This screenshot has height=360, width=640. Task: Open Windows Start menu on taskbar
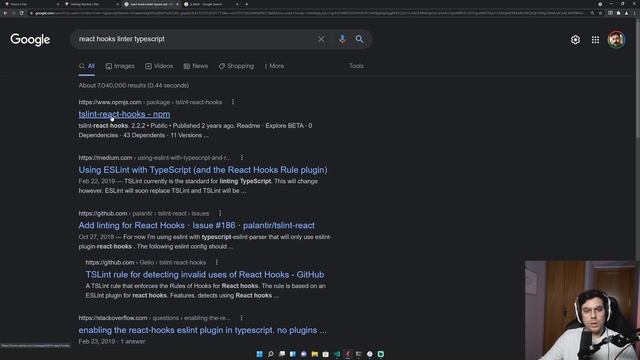click(x=259, y=354)
